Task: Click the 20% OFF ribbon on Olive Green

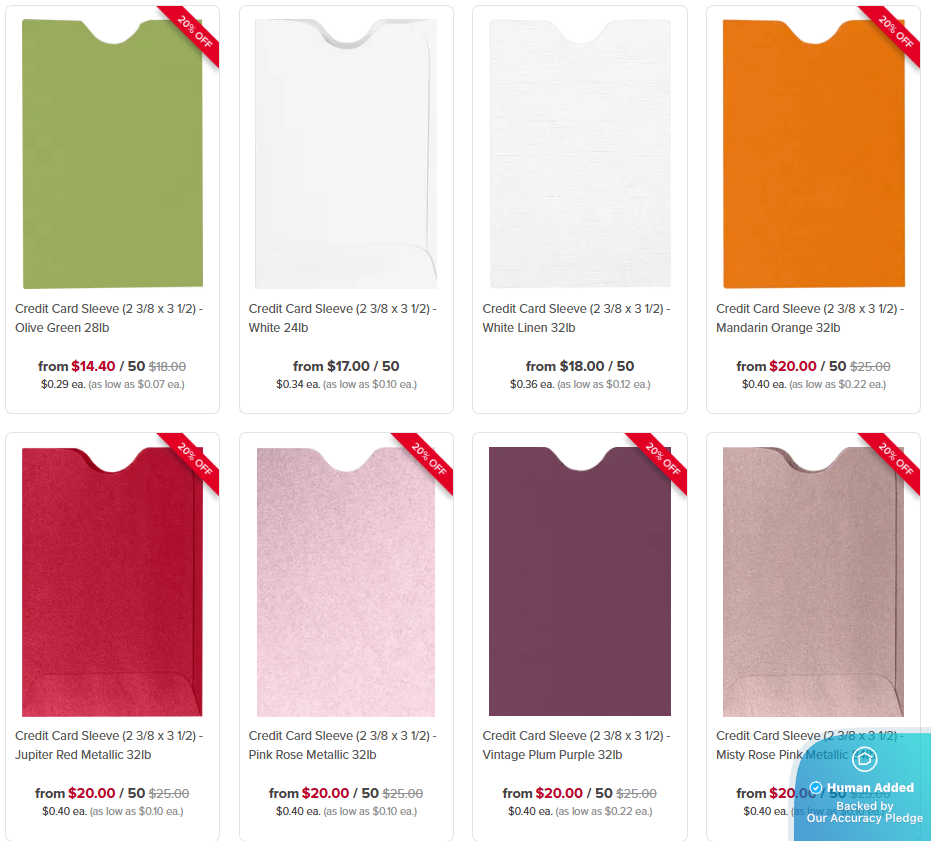Action: [x=194, y=31]
